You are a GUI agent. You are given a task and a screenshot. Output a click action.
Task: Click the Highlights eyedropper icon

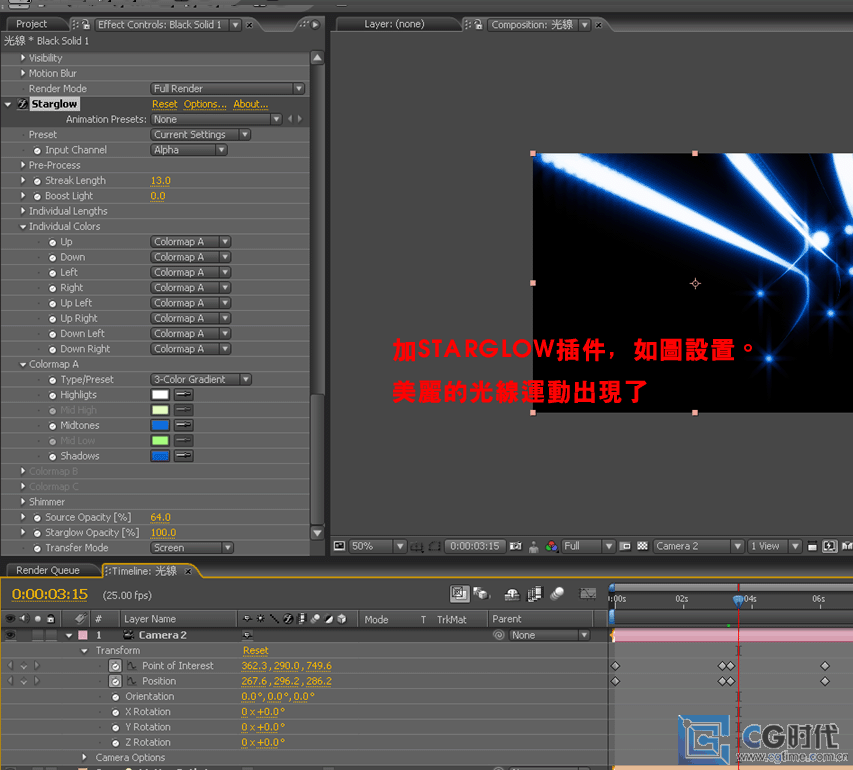point(183,395)
